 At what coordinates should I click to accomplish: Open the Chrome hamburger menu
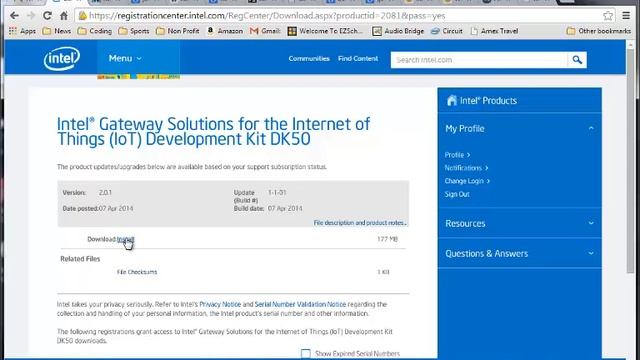626,16
